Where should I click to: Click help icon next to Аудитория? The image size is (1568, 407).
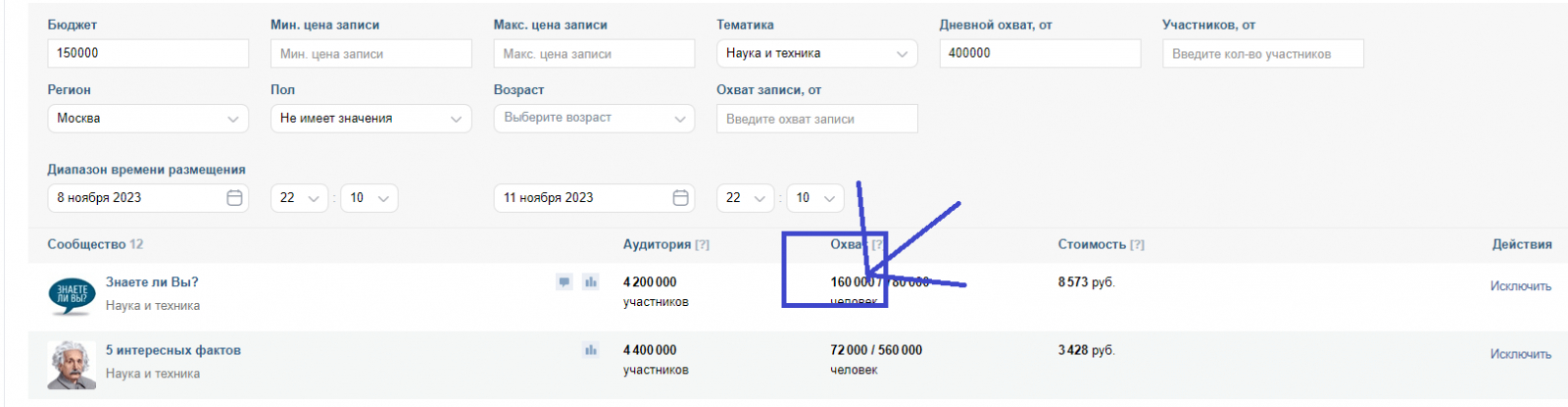click(702, 245)
